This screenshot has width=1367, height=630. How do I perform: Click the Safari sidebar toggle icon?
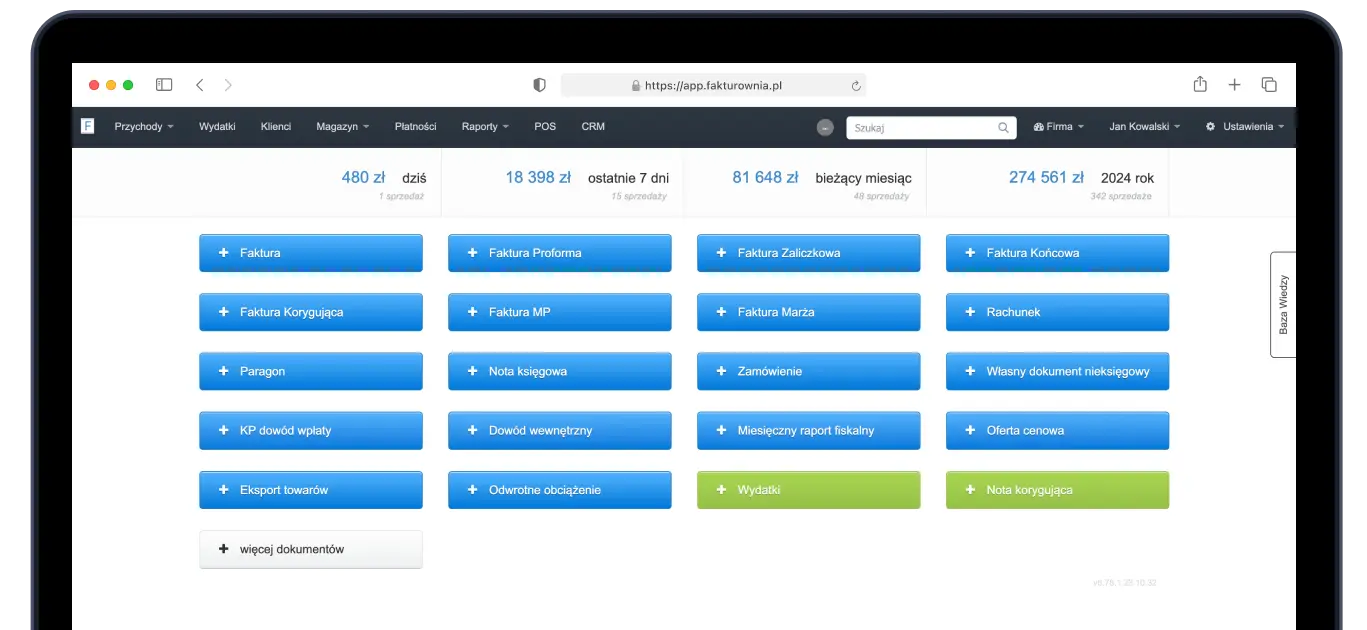(x=163, y=85)
